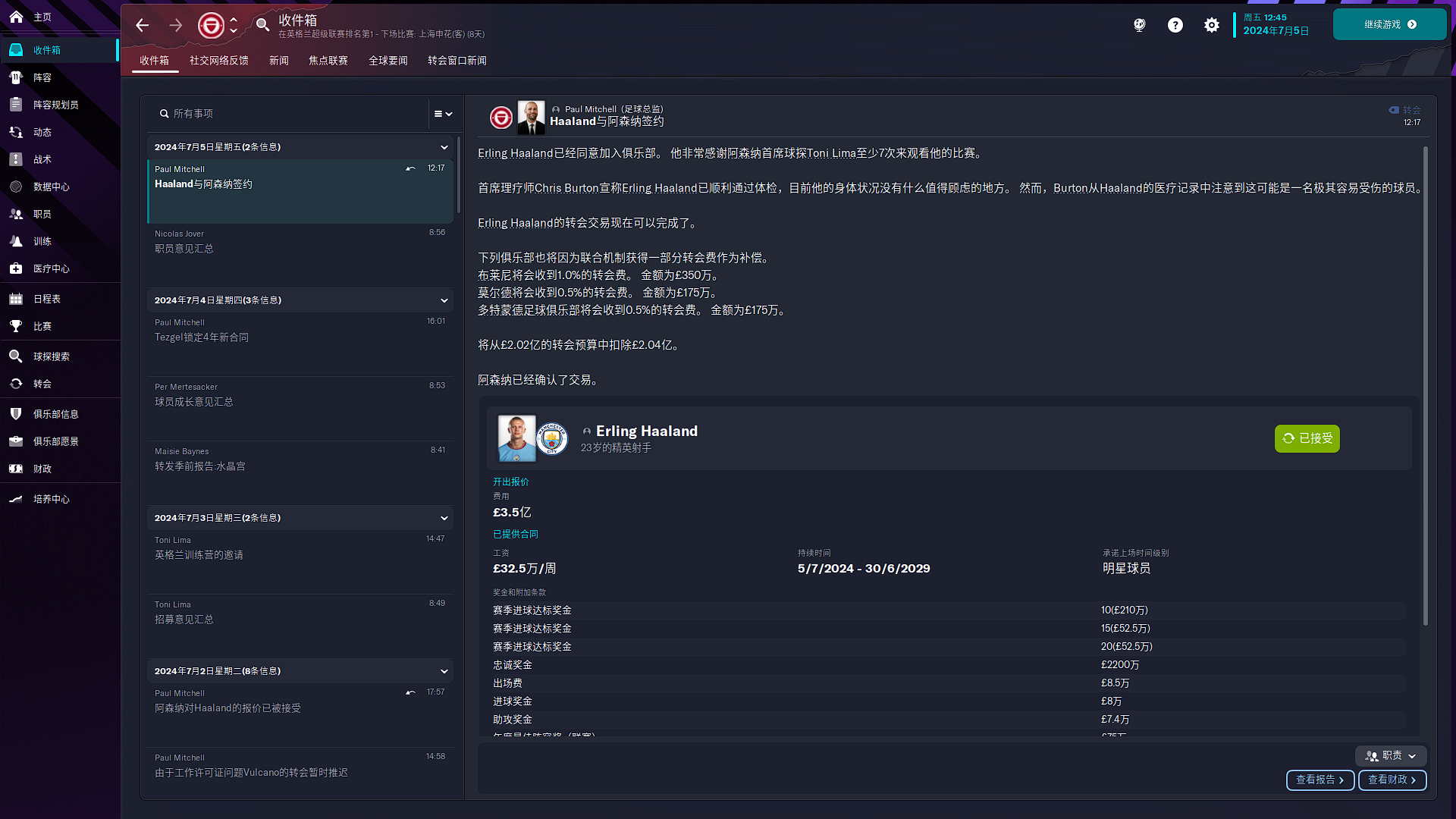
Task: Click the Manchester City club badge
Action: (x=552, y=438)
